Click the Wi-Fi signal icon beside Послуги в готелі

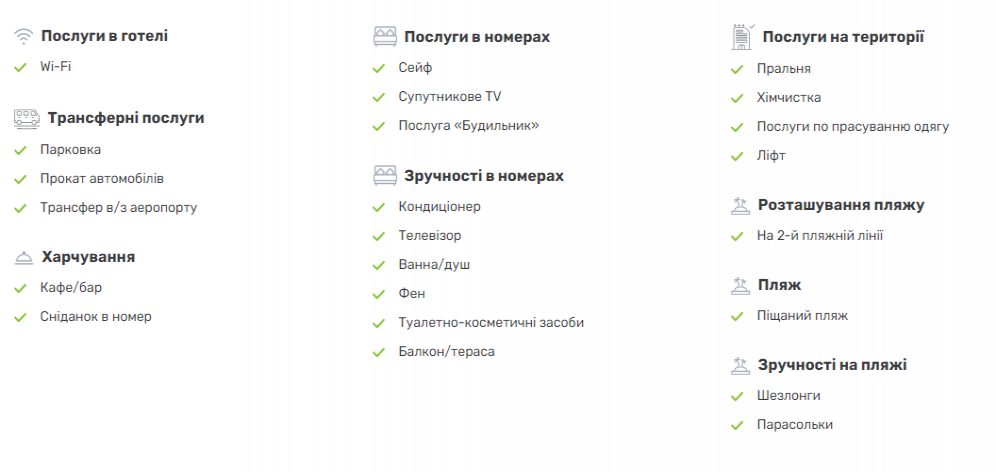24,36
